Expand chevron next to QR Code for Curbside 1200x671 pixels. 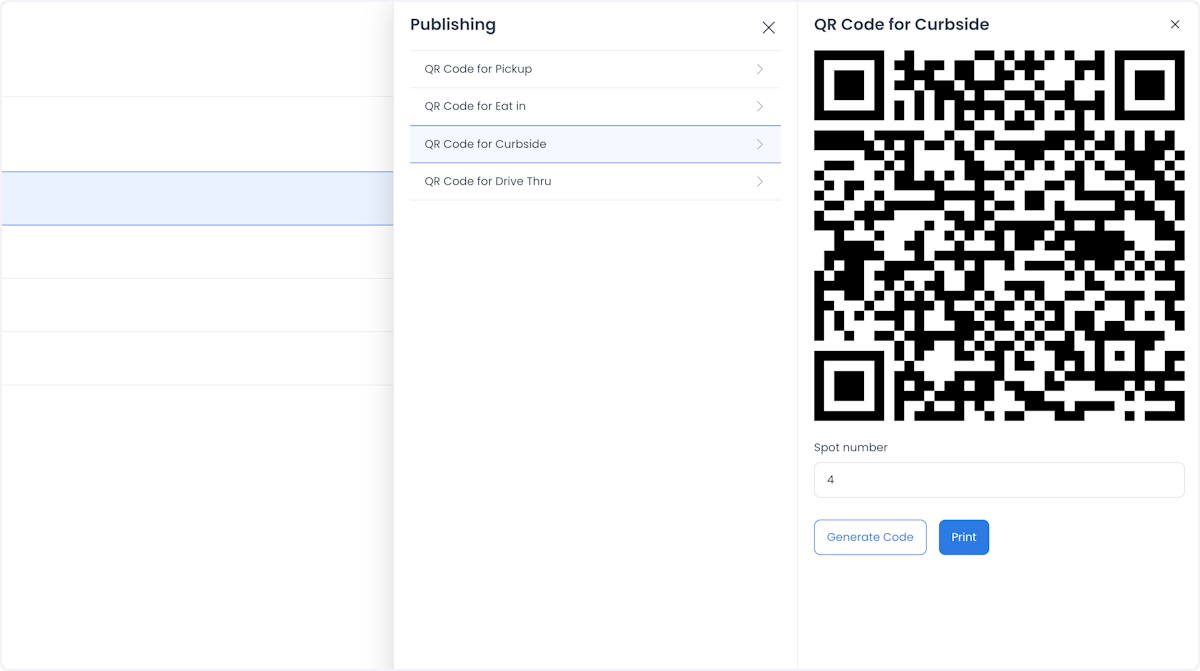(x=760, y=144)
